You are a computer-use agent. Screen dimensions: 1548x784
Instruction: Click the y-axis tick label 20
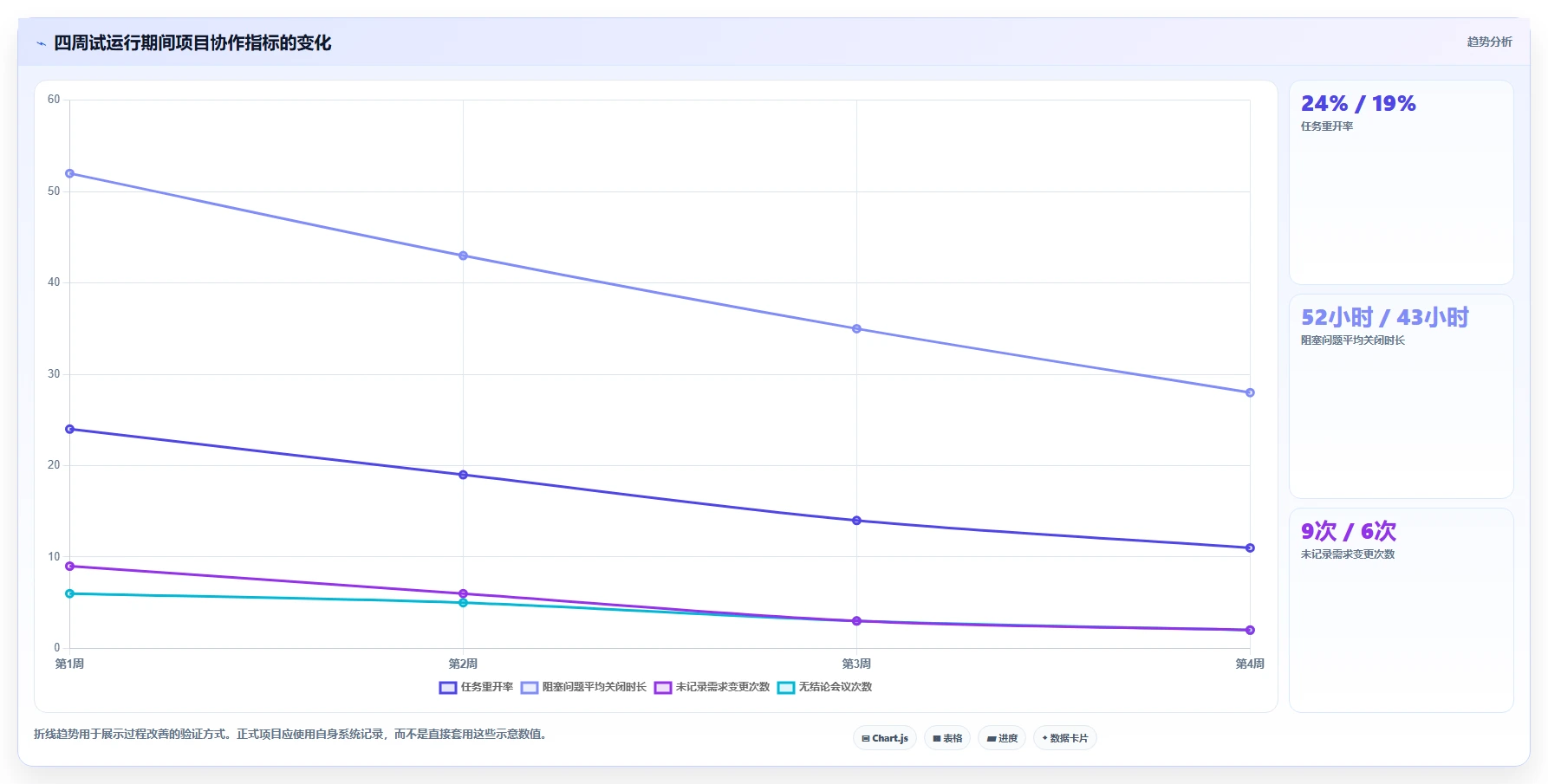pyautogui.click(x=54, y=465)
